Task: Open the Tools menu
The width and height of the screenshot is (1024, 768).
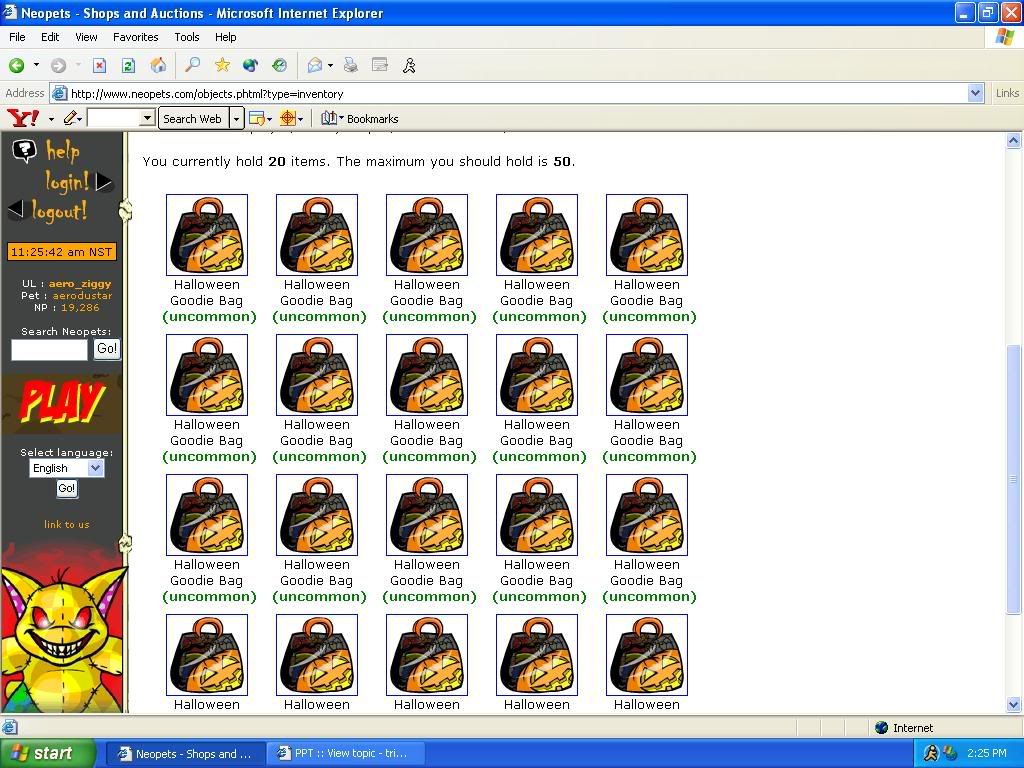Action: click(187, 37)
